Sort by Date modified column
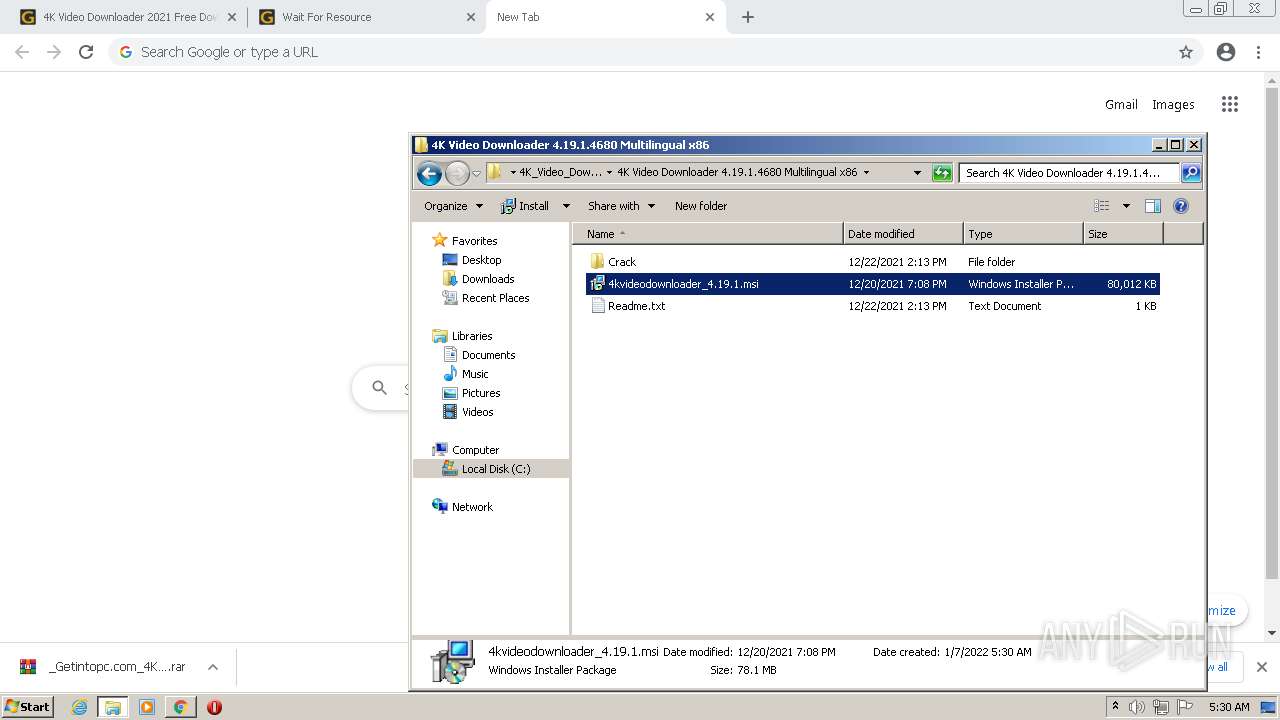The width and height of the screenshot is (1280, 720). click(x=903, y=234)
